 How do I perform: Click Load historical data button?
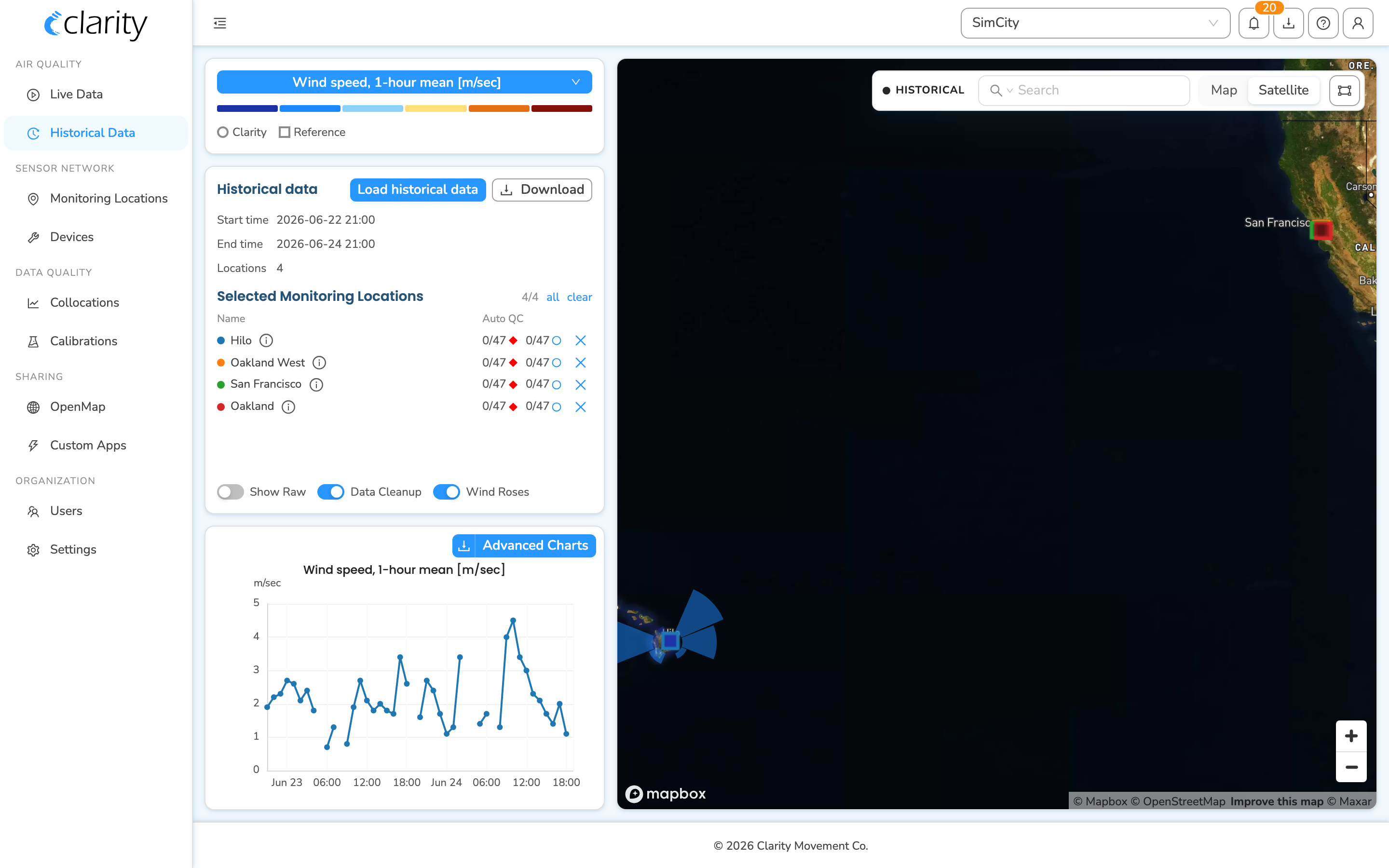click(x=417, y=190)
